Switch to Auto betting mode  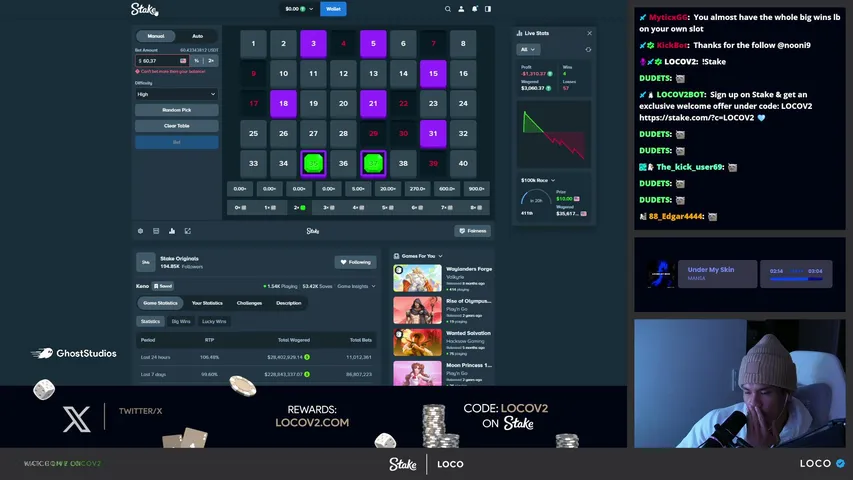tap(197, 36)
